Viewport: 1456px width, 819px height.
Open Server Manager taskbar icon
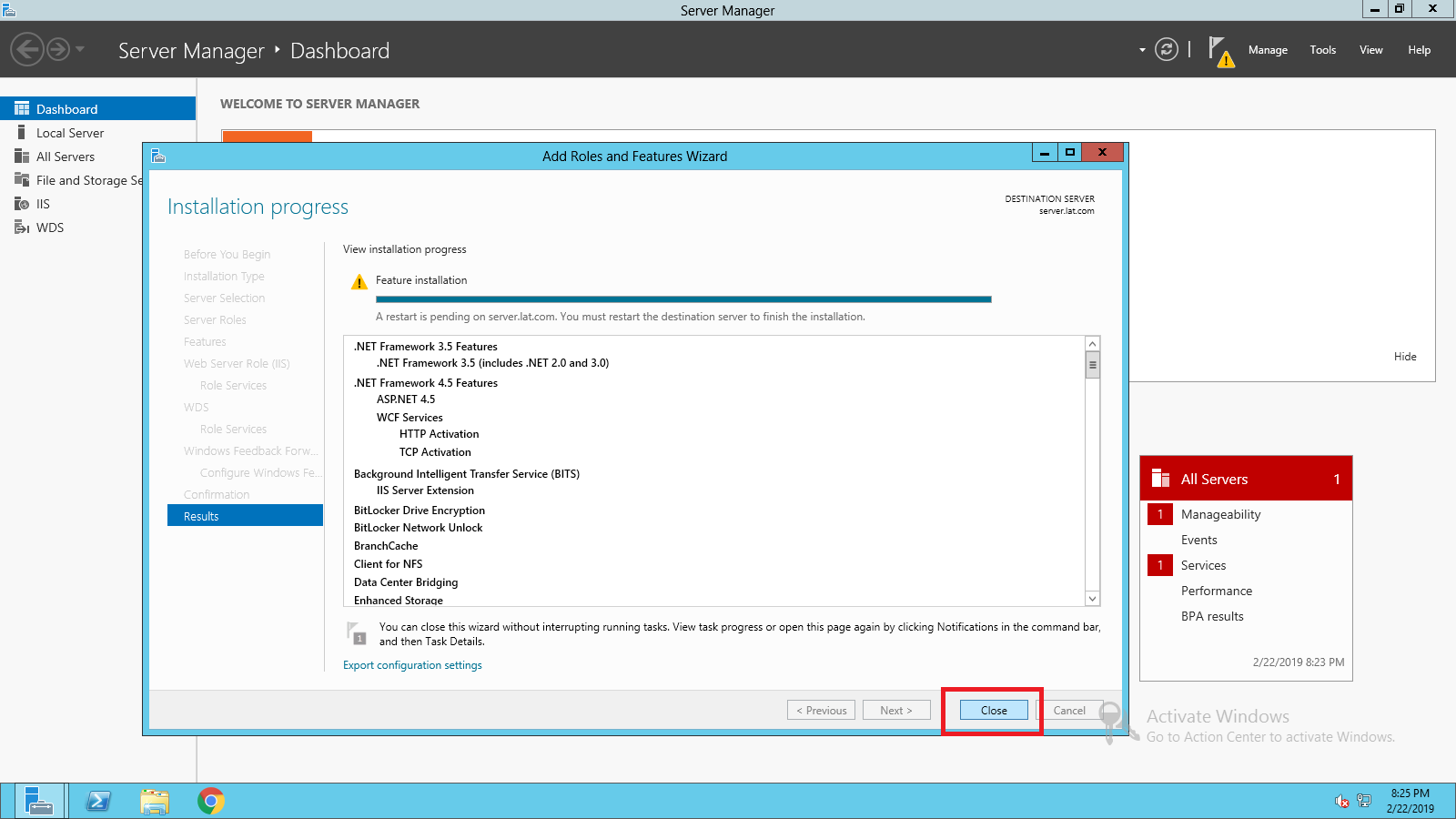[38, 801]
